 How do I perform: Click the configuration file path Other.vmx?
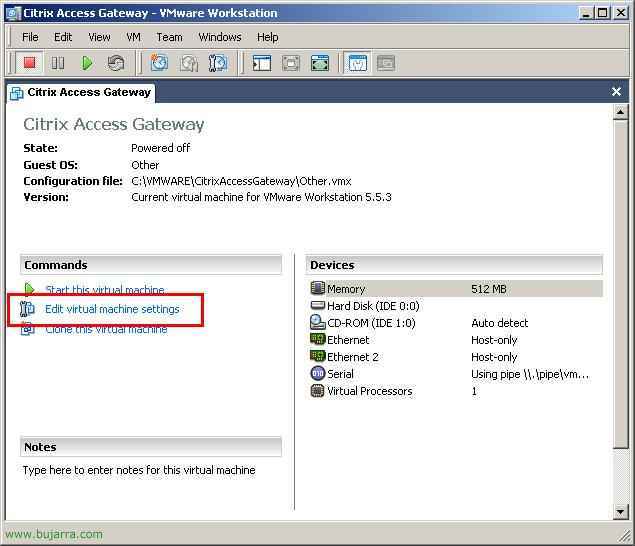pos(241,181)
